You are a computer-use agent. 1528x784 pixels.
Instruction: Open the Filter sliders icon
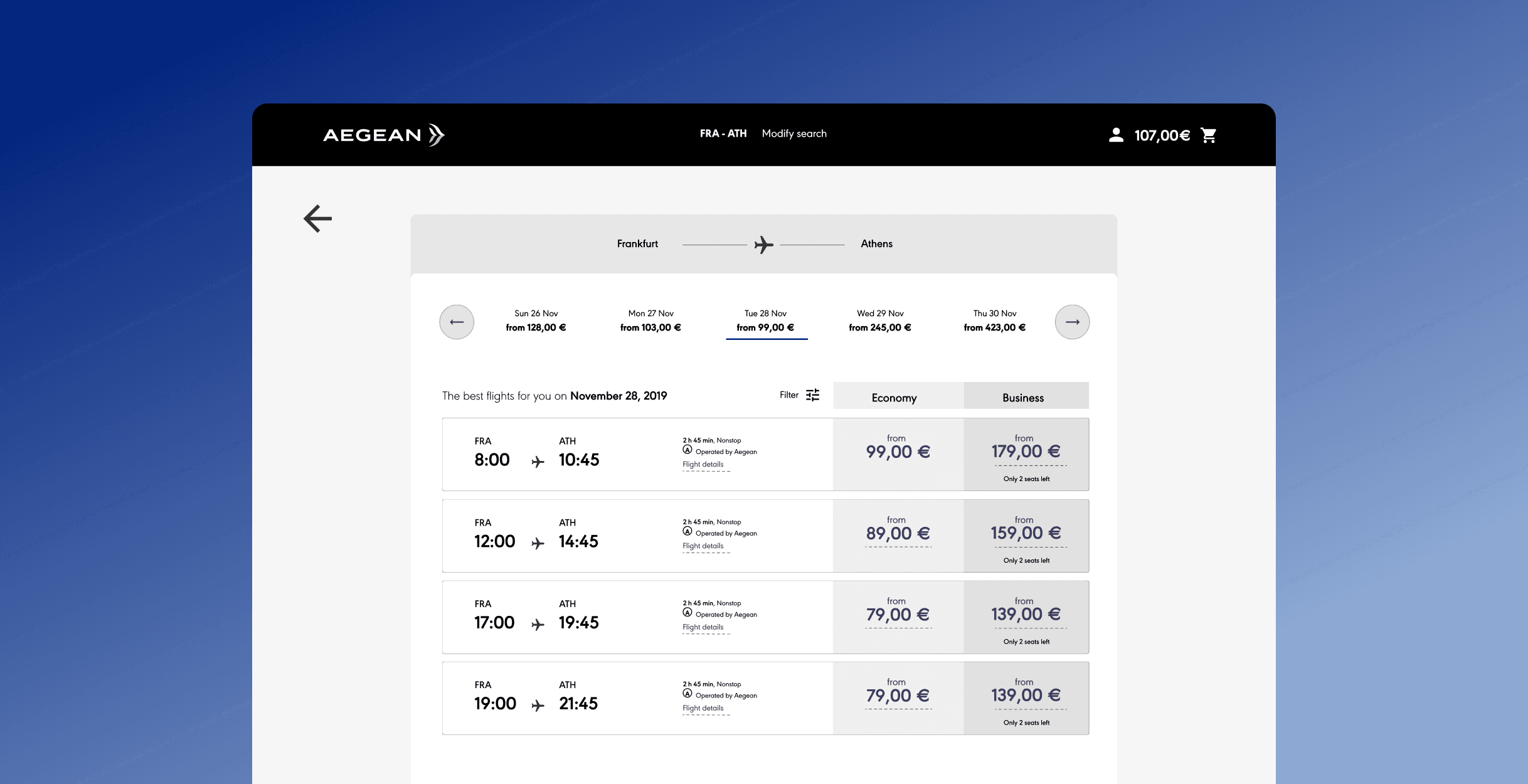click(812, 395)
